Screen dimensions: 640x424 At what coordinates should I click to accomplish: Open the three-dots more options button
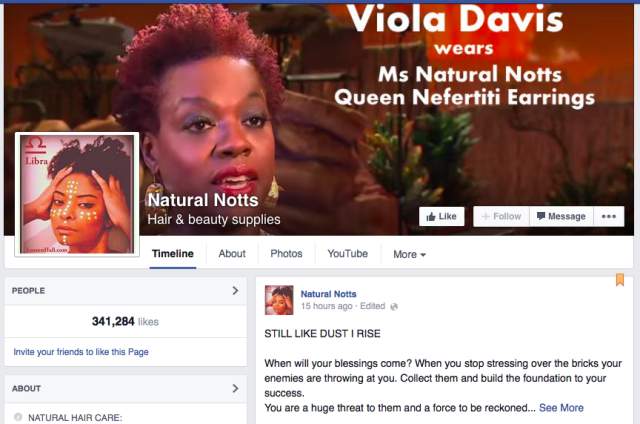click(609, 216)
